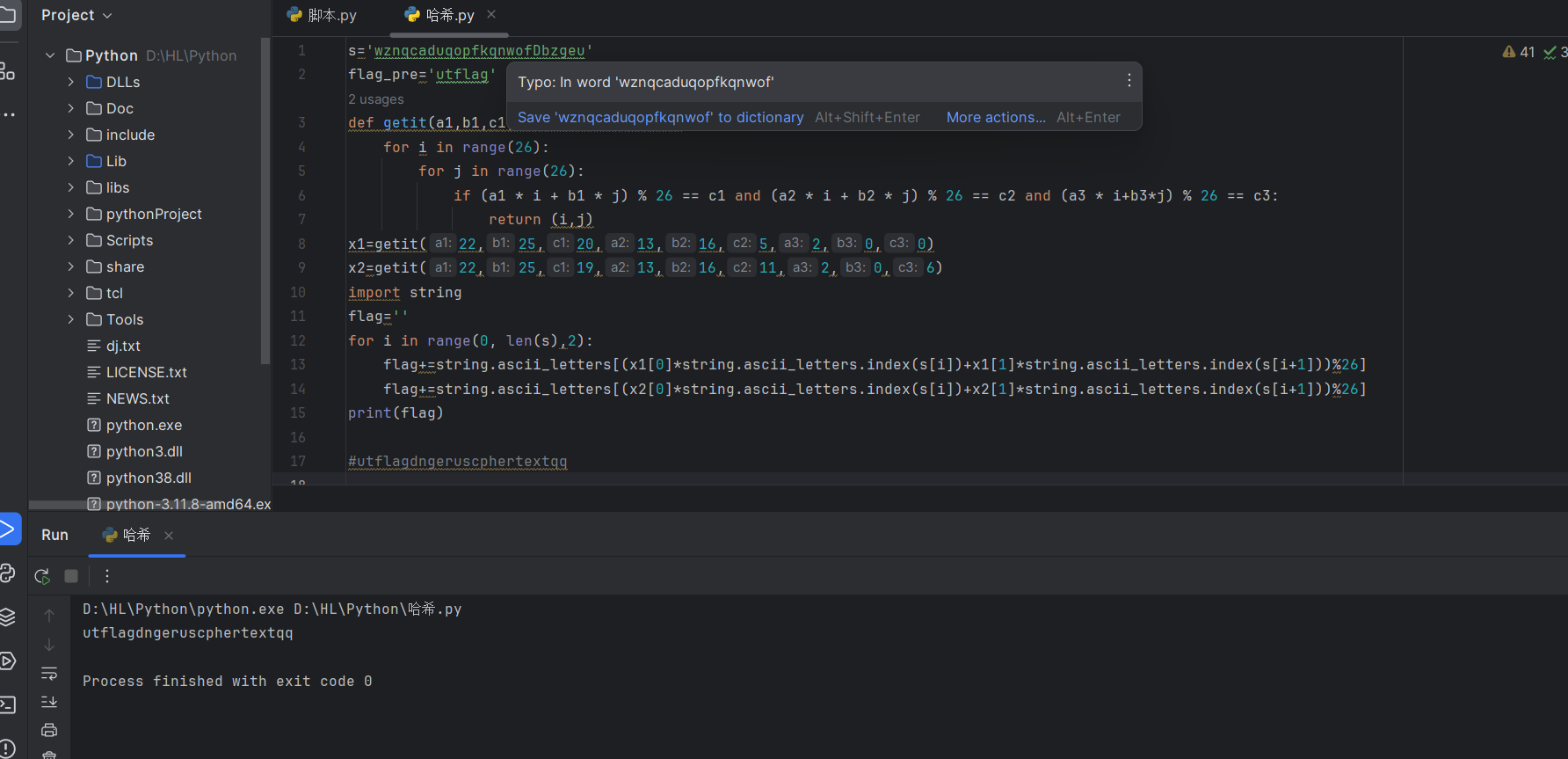Open the more tool windows ellipsis
This screenshot has width=1568, height=759.
[9, 114]
